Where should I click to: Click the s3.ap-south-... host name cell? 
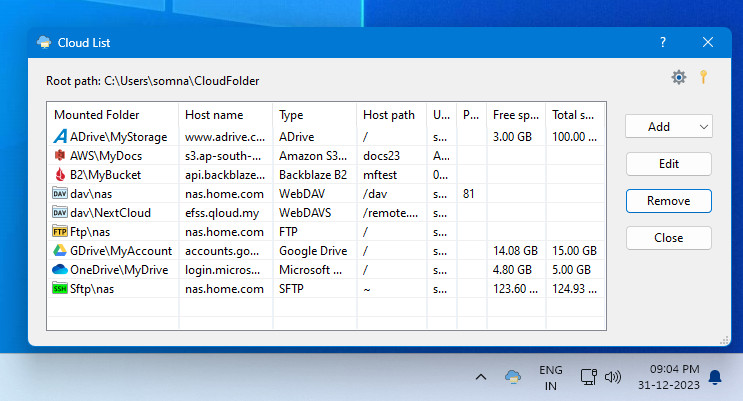click(223, 156)
